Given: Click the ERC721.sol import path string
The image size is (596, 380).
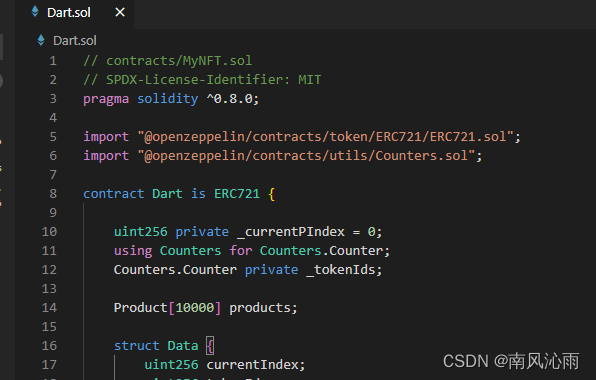Looking at the screenshot, I should [326, 137].
